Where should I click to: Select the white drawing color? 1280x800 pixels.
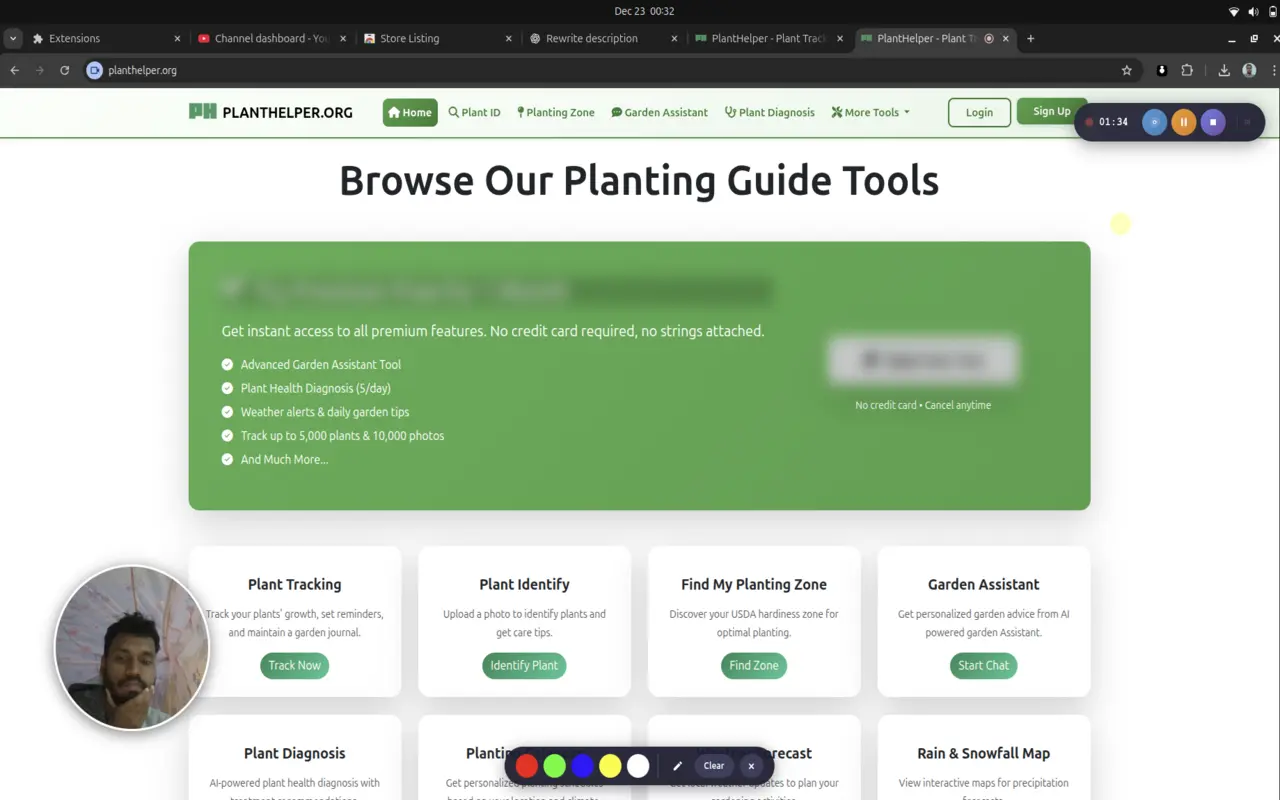click(638, 766)
